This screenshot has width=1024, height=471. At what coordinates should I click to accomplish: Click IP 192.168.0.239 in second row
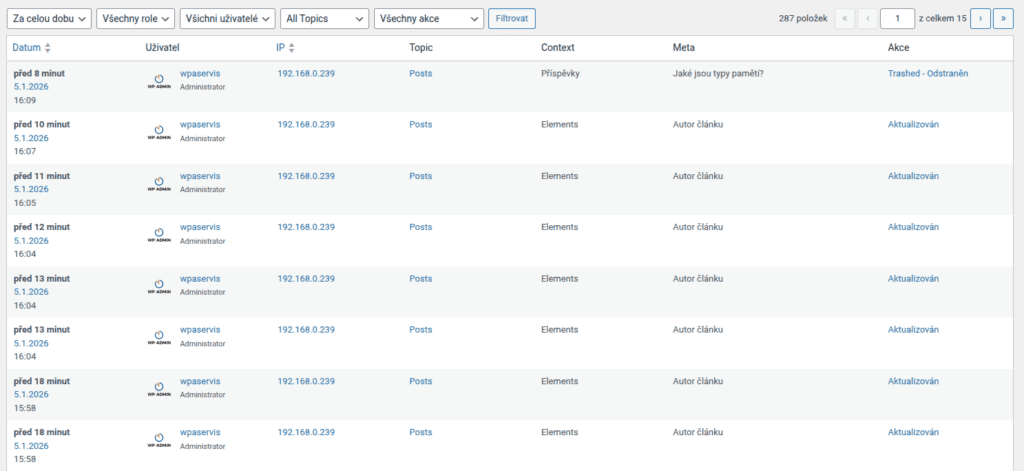pos(306,124)
